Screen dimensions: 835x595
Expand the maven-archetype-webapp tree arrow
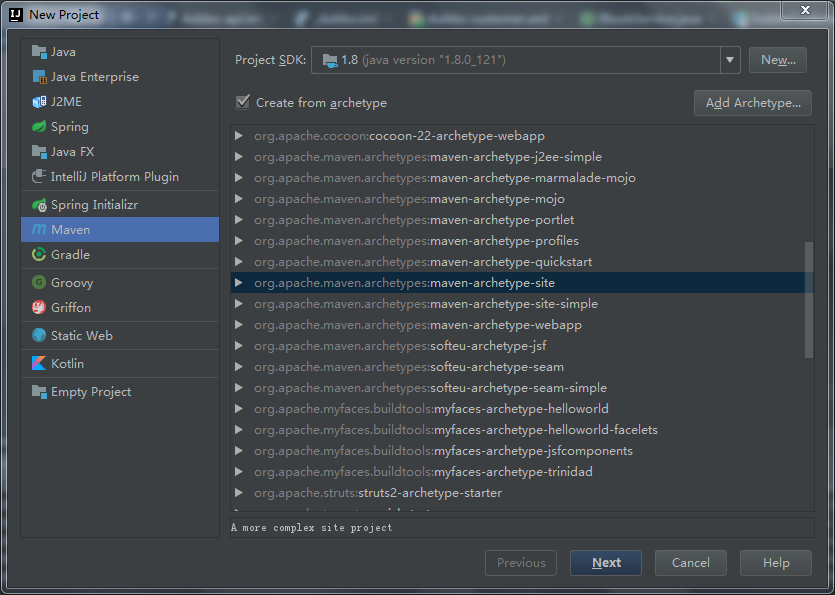click(x=239, y=325)
